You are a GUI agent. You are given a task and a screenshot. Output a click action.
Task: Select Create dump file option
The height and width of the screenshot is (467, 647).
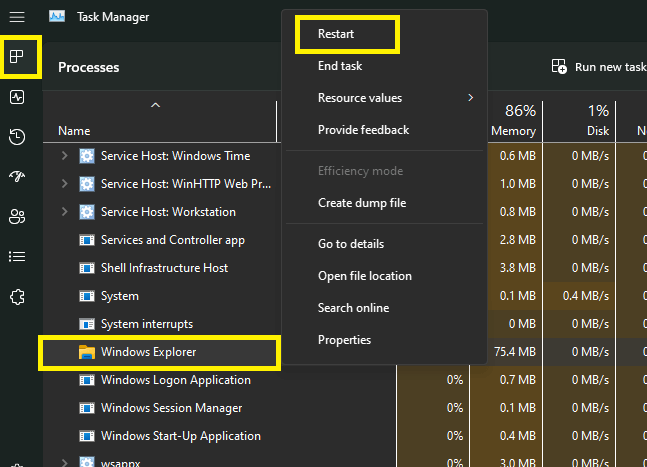tap(362, 203)
